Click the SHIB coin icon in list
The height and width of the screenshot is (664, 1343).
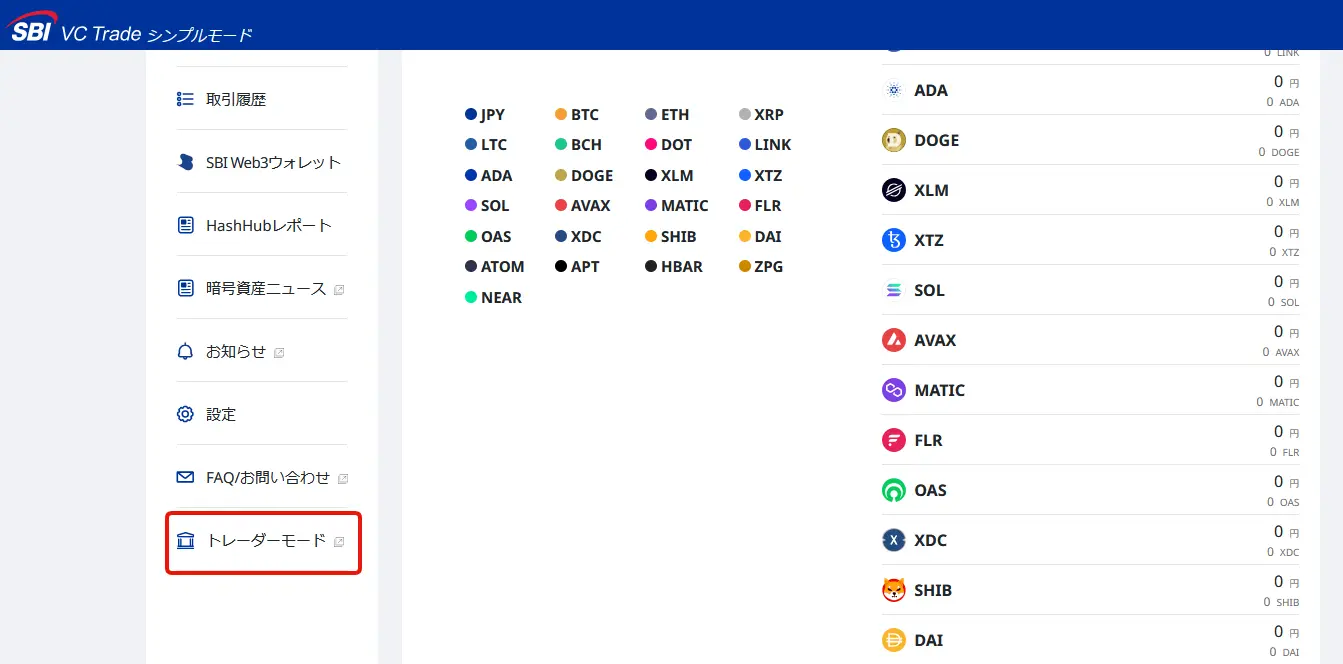pyautogui.click(x=894, y=590)
